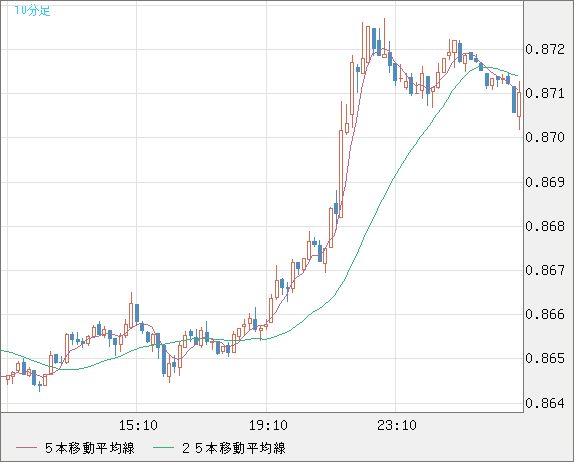Image resolution: width=574 pixels, height=462 pixels.
Task: Click the green 25-bar average legend line
Action: click(163, 448)
